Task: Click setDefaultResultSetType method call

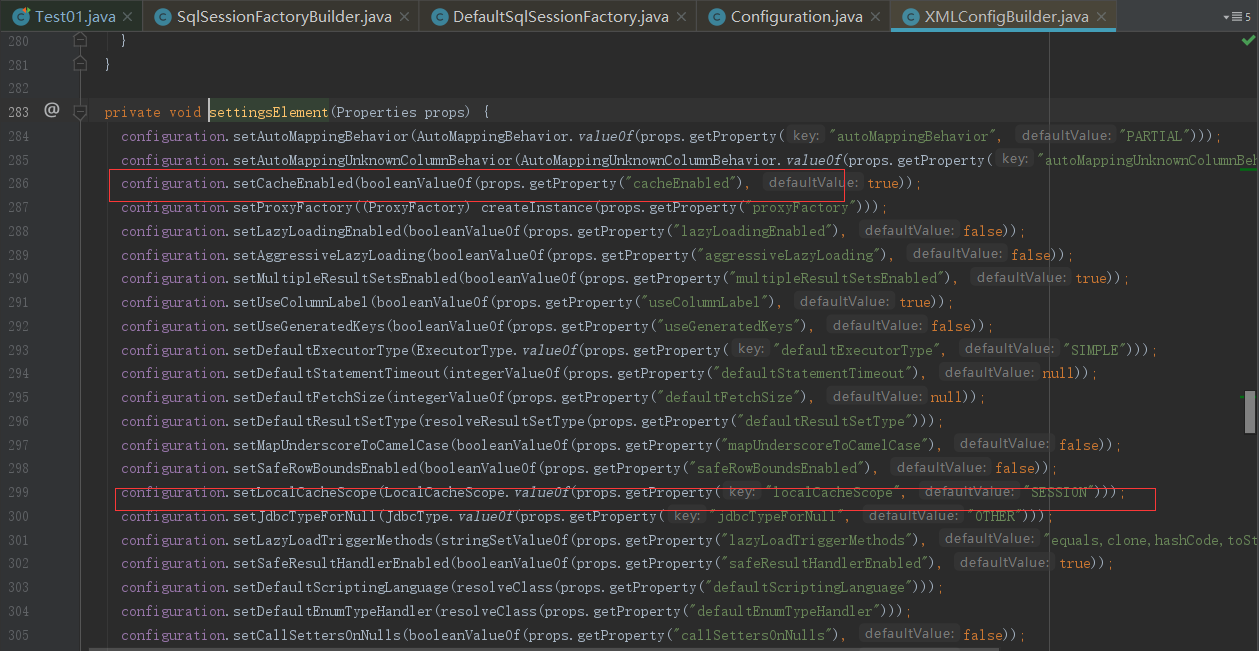Action: pyautogui.click(x=325, y=421)
